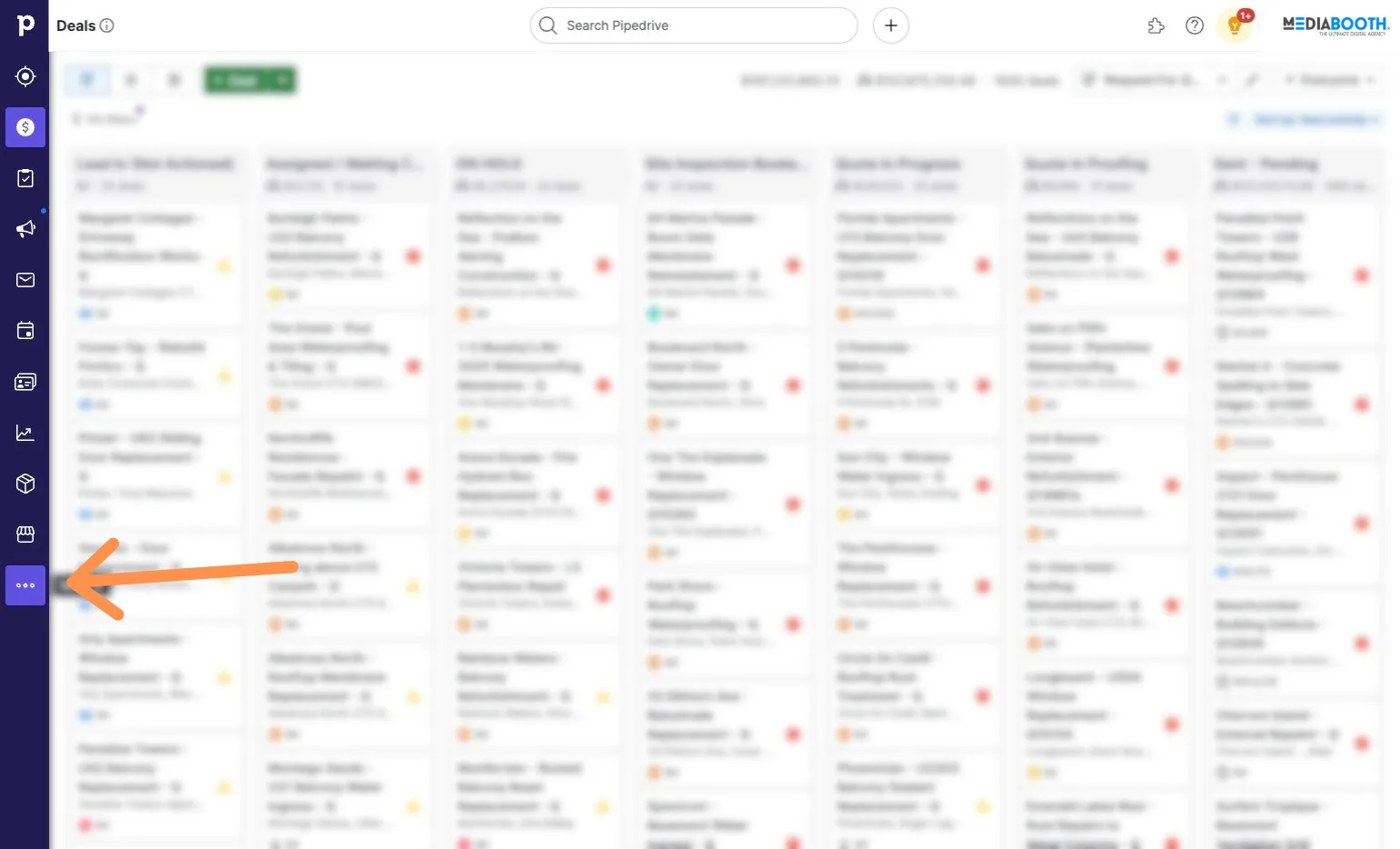Open Campaigns via the megaphone icon
Screen dimensions: 1400x849
pos(25,228)
